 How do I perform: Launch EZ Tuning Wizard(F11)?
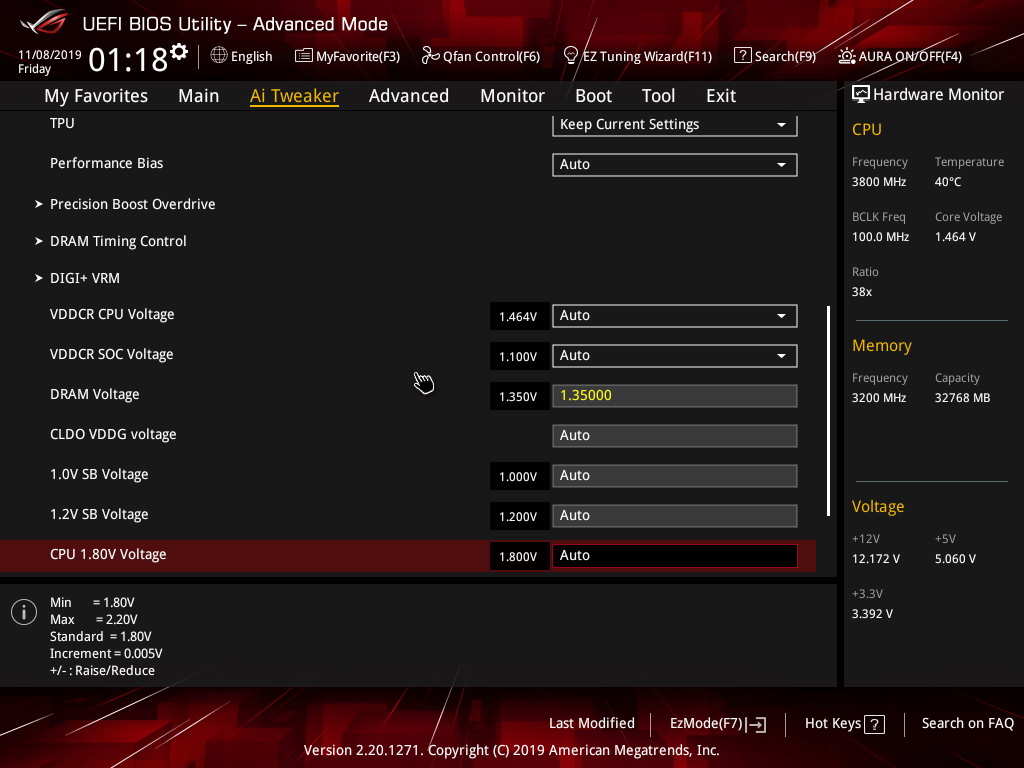pyautogui.click(x=637, y=56)
